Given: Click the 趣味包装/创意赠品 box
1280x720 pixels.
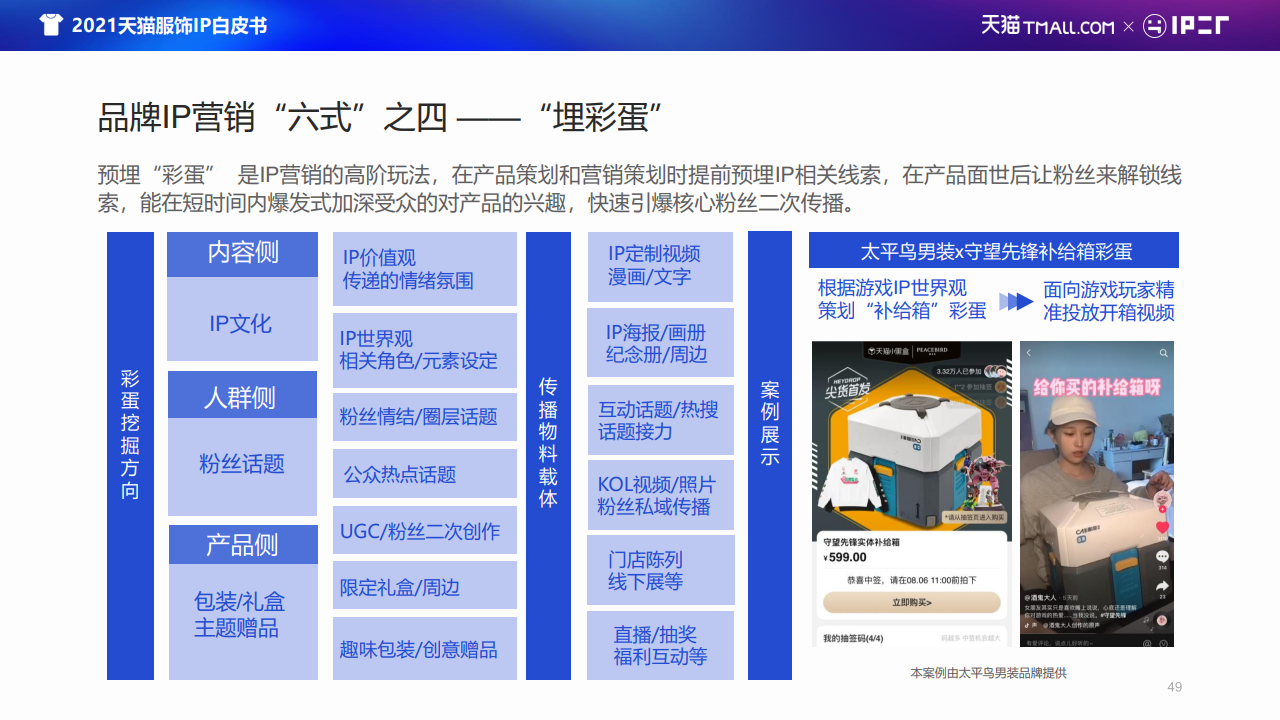Looking at the screenshot, I should [x=425, y=648].
